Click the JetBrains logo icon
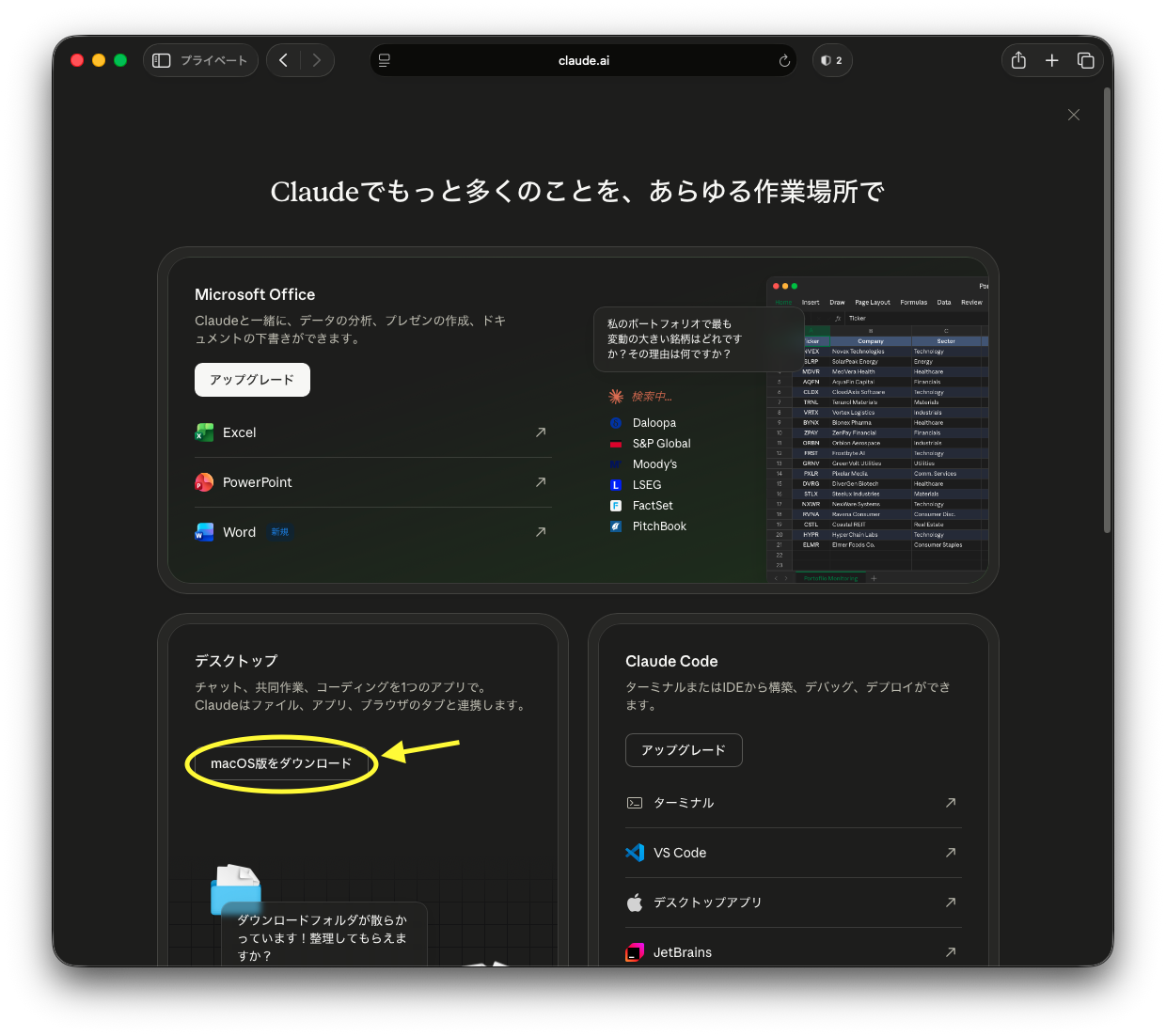Viewport: 1166px width, 1036px height. point(635,952)
